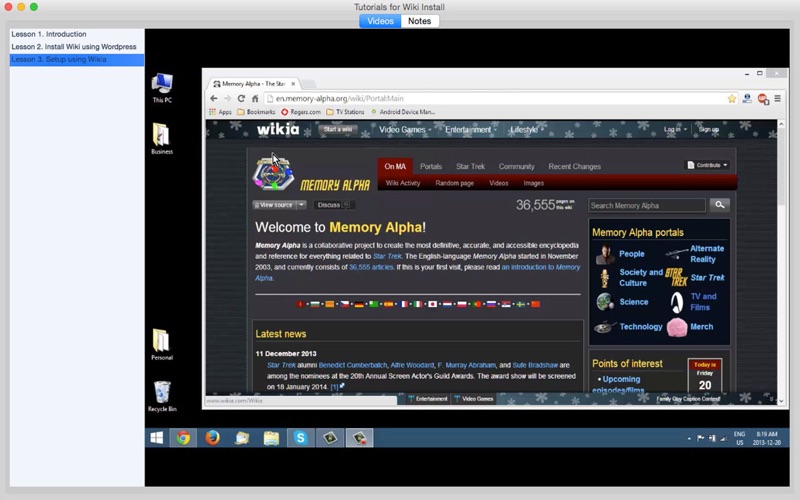Click the Benedict Cumberbatch link
The image size is (800, 500).
point(353,365)
